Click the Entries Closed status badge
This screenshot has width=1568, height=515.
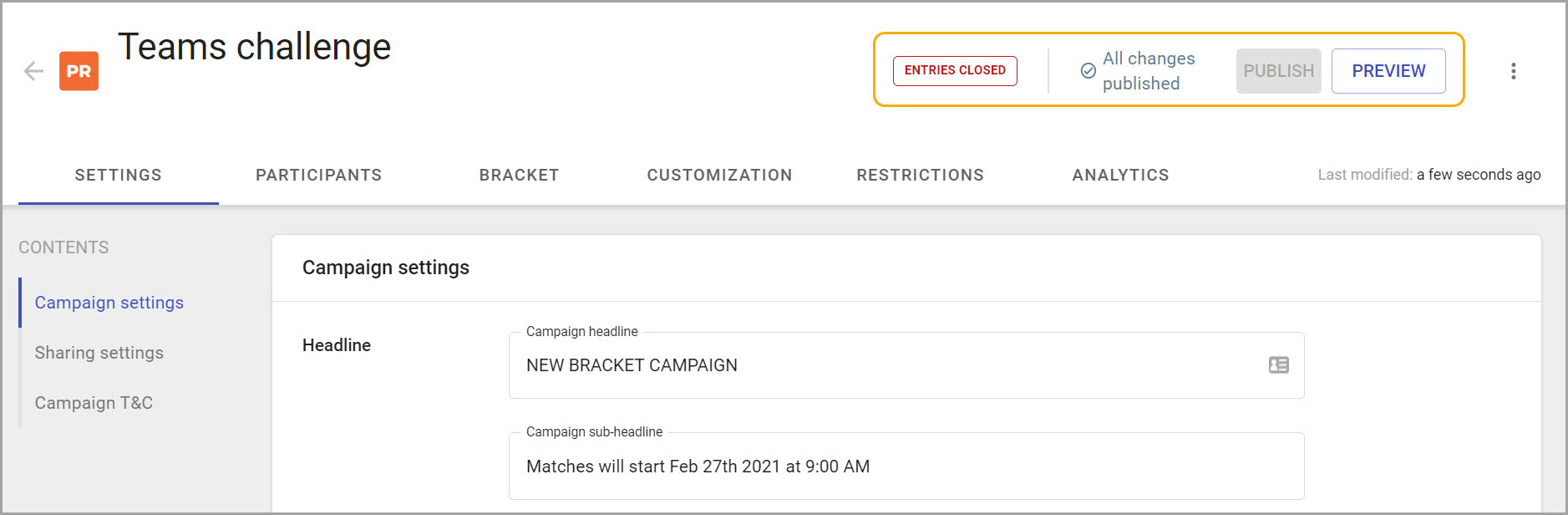[955, 70]
